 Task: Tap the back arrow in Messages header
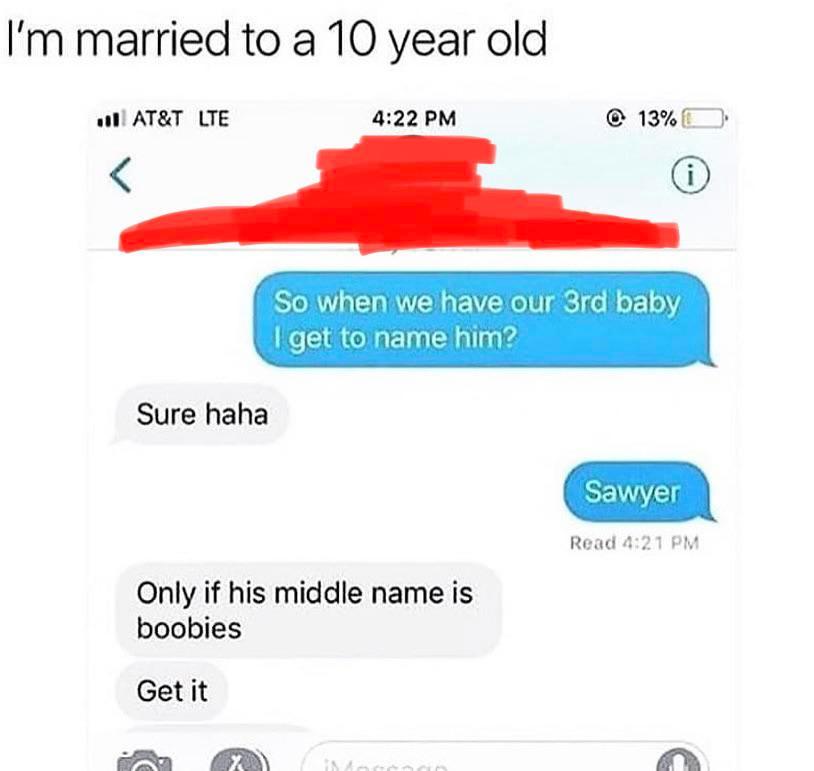pyautogui.click(x=120, y=175)
